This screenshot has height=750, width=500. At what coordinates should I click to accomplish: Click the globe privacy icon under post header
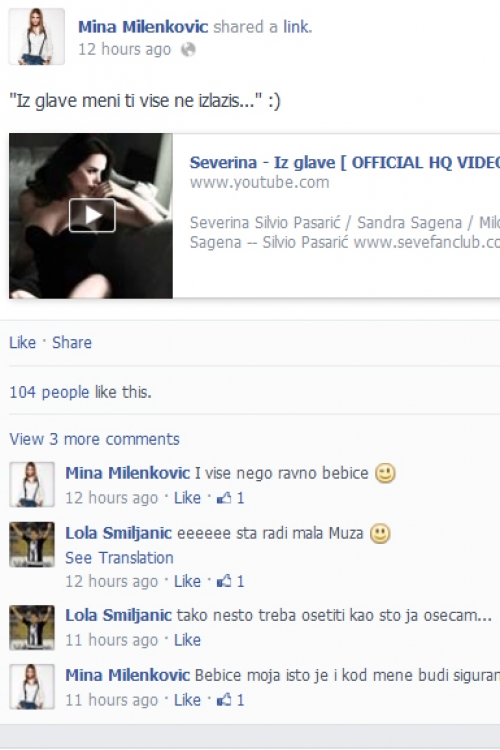(188, 49)
